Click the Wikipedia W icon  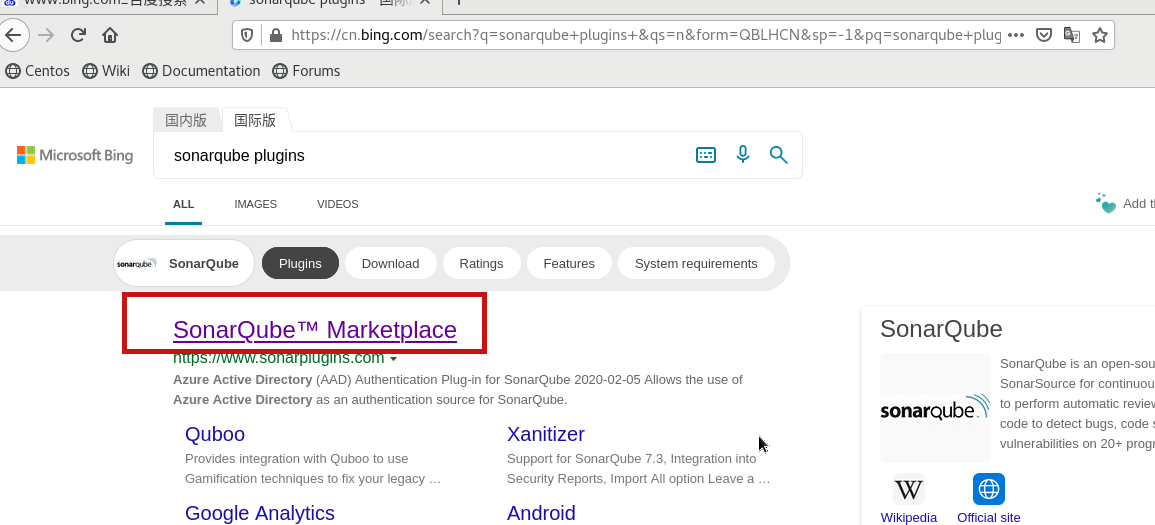909,489
